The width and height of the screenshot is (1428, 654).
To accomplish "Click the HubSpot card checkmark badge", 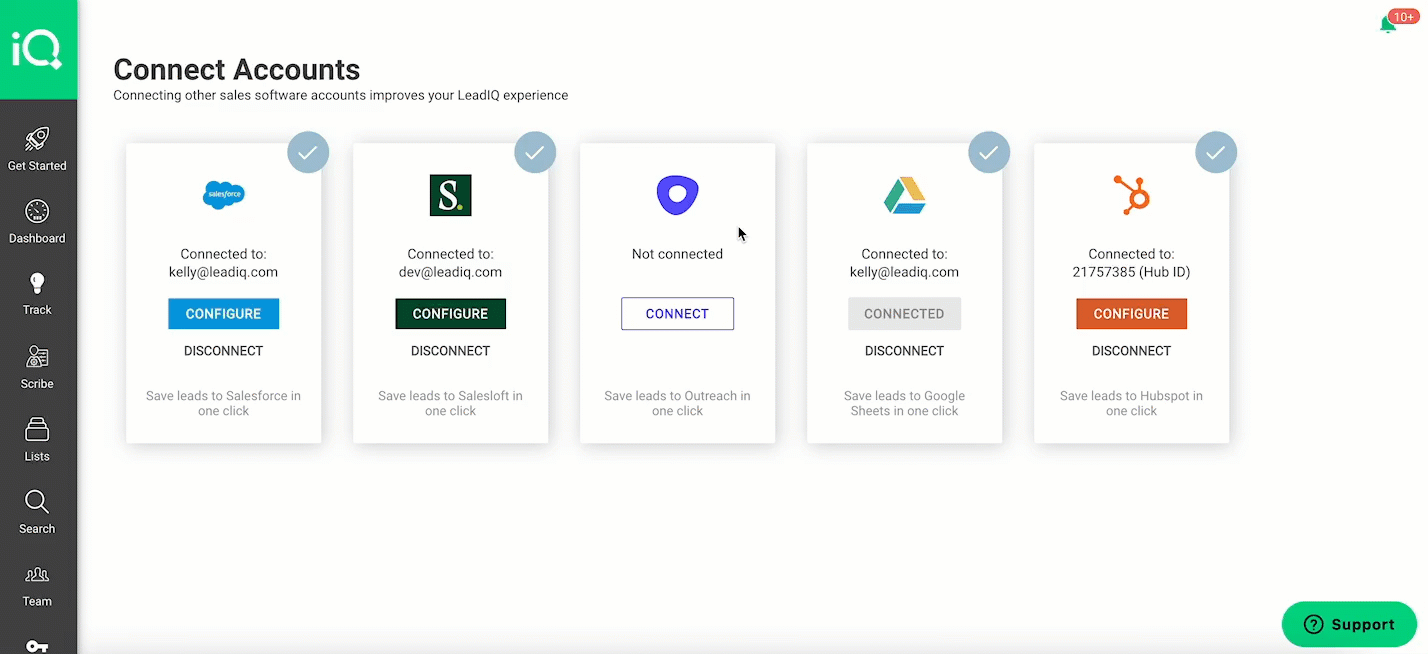I will pyautogui.click(x=1216, y=153).
